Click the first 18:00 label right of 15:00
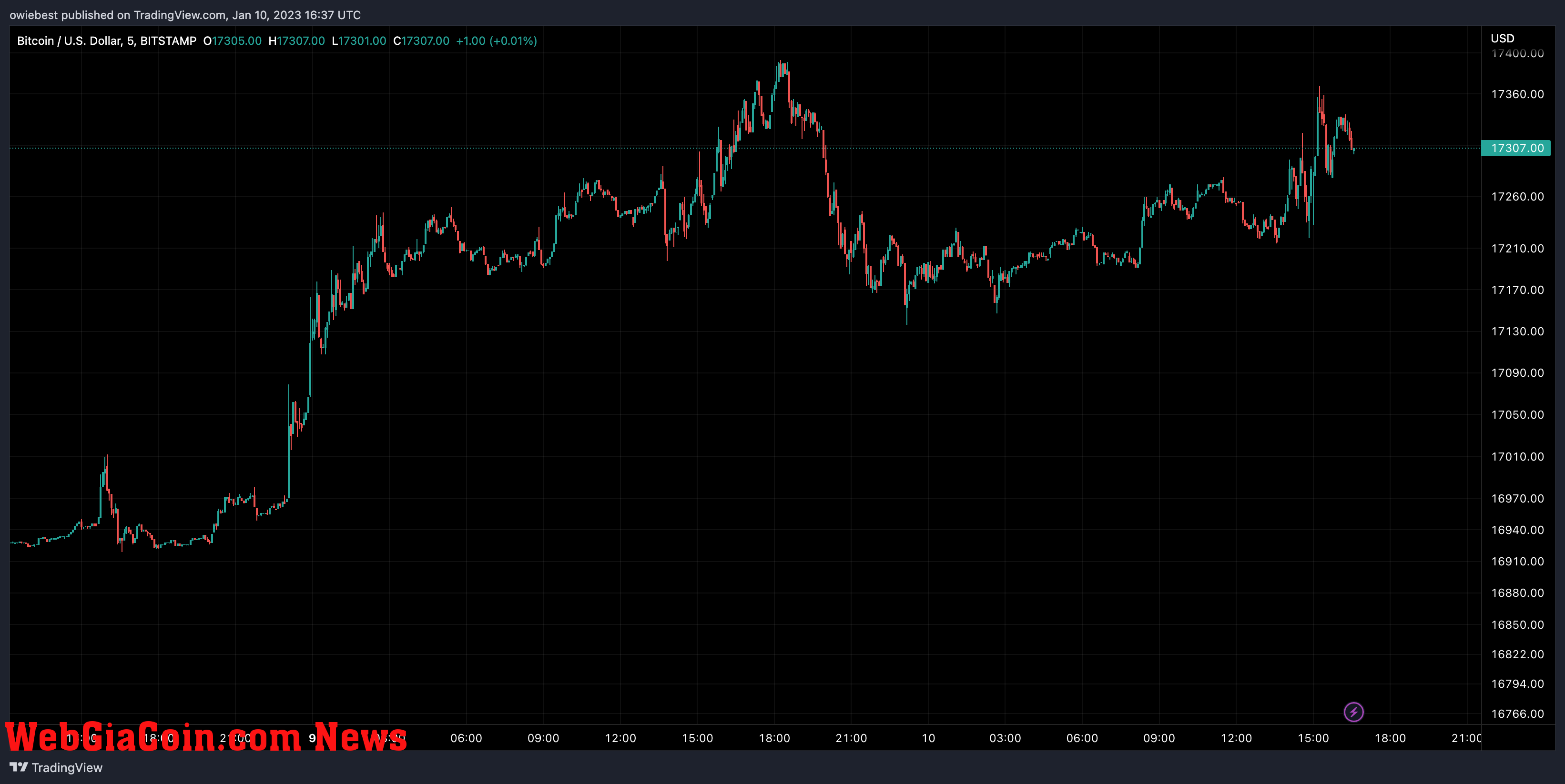Screen dimensions: 1565x784 [774, 738]
